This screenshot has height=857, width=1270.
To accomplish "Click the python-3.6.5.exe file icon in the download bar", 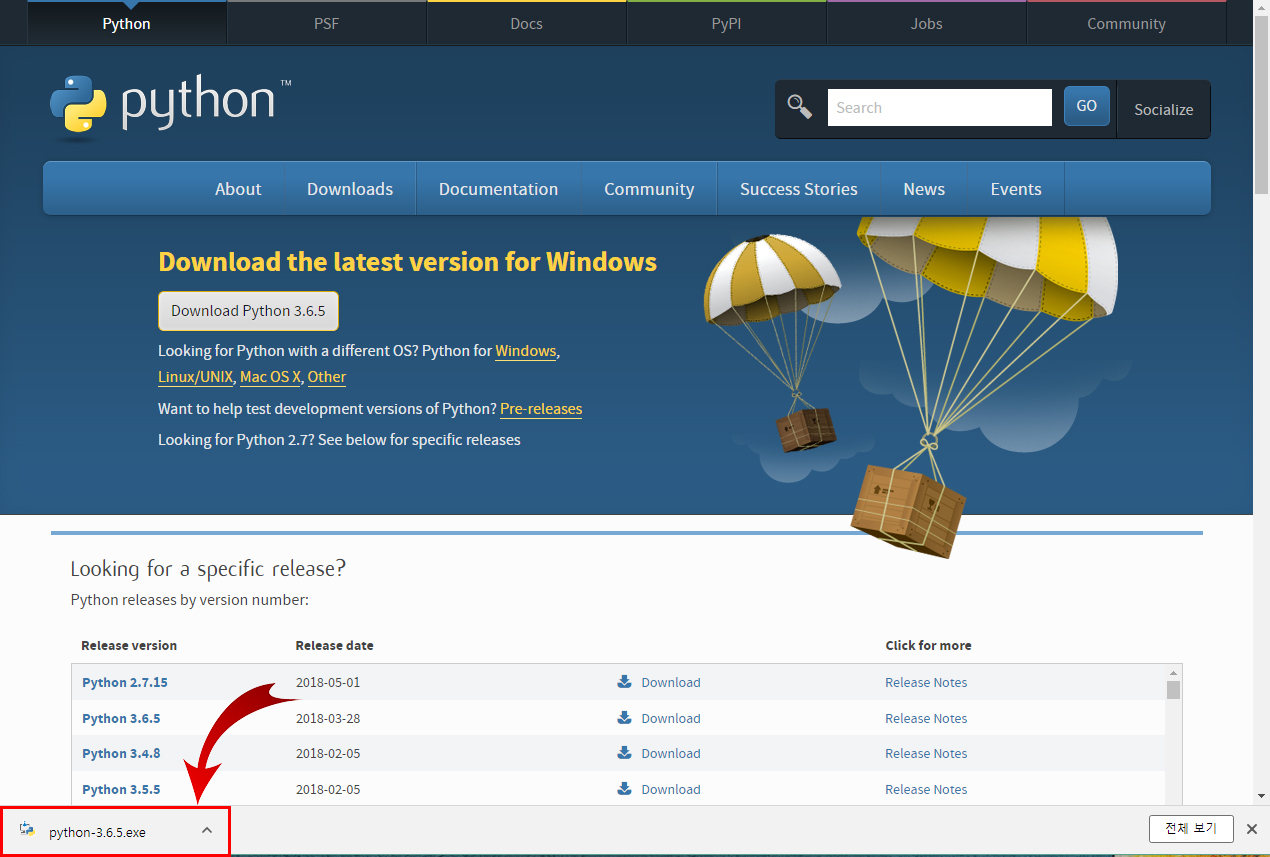I will click(x=27, y=831).
